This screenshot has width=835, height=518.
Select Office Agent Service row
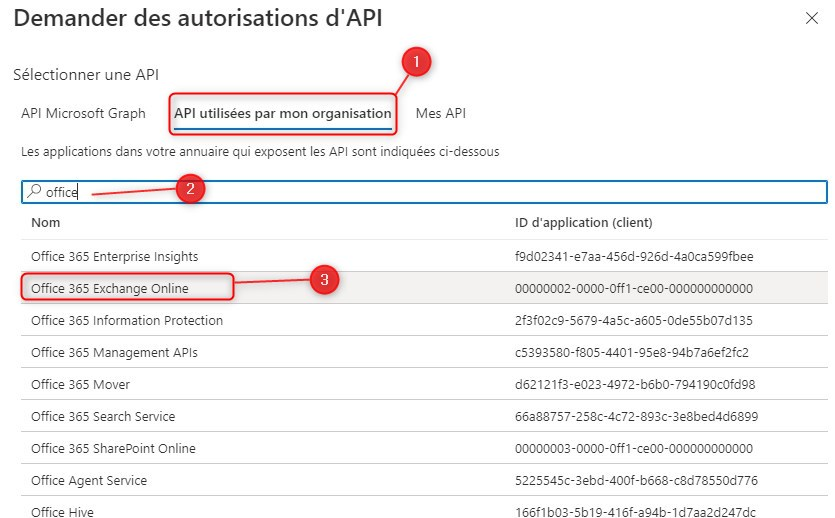pos(89,481)
